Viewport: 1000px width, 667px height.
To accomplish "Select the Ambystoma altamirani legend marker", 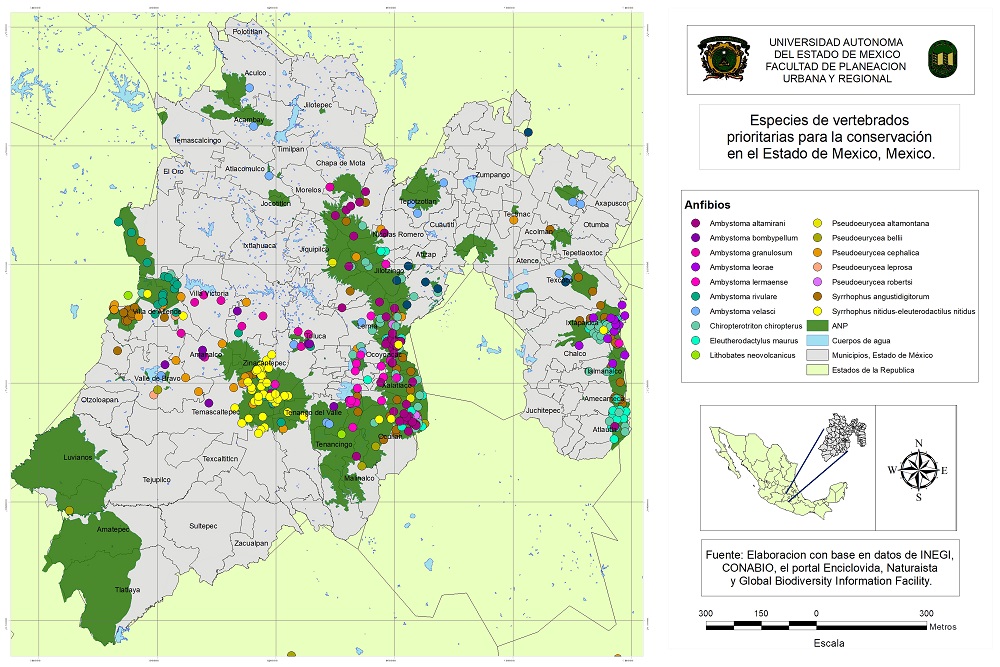I will 694,222.
